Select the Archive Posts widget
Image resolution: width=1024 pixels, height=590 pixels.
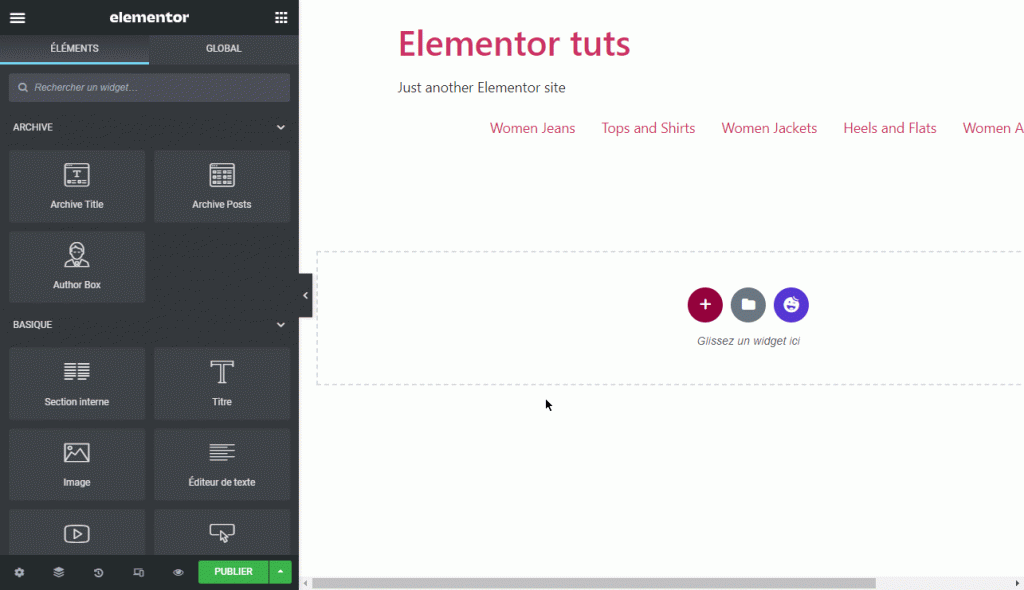tap(222, 186)
